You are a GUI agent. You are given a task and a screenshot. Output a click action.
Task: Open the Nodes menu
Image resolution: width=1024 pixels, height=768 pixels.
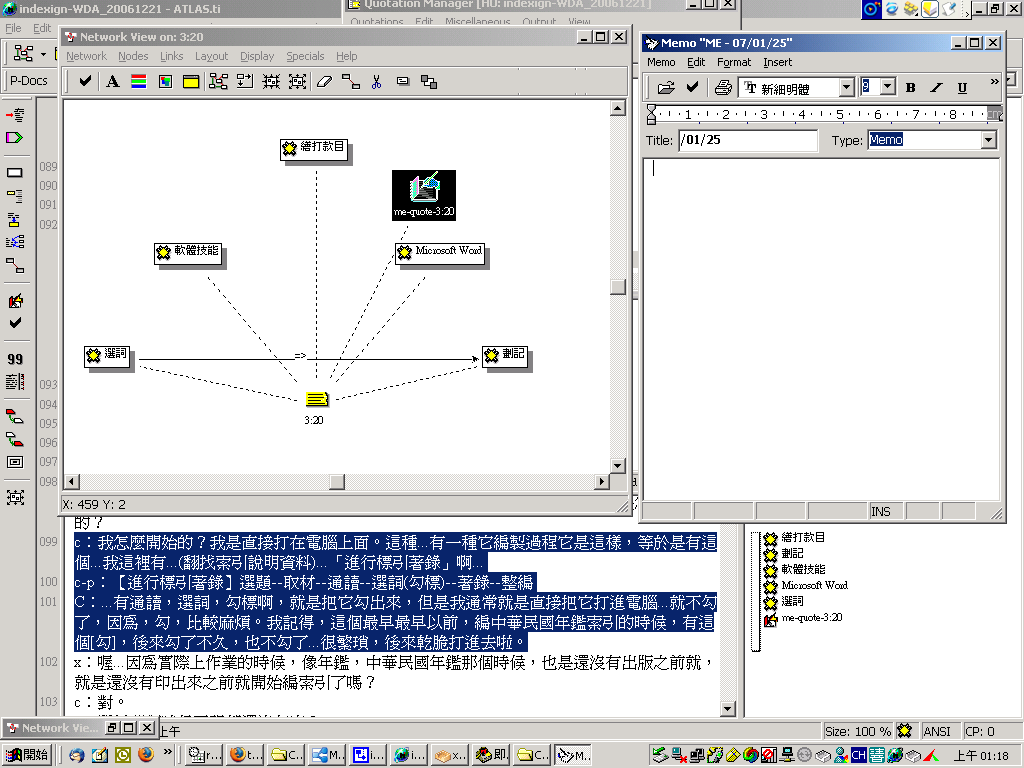tap(133, 56)
